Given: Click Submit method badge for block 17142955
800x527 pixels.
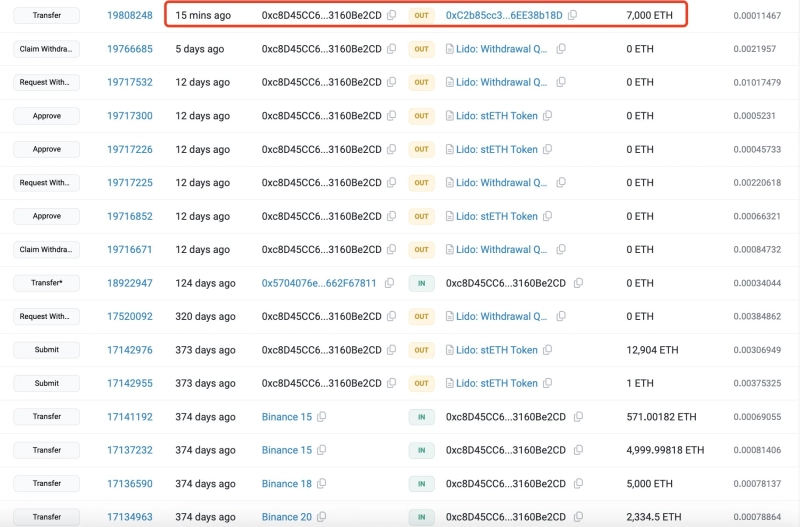Looking at the screenshot, I should pos(46,383).
